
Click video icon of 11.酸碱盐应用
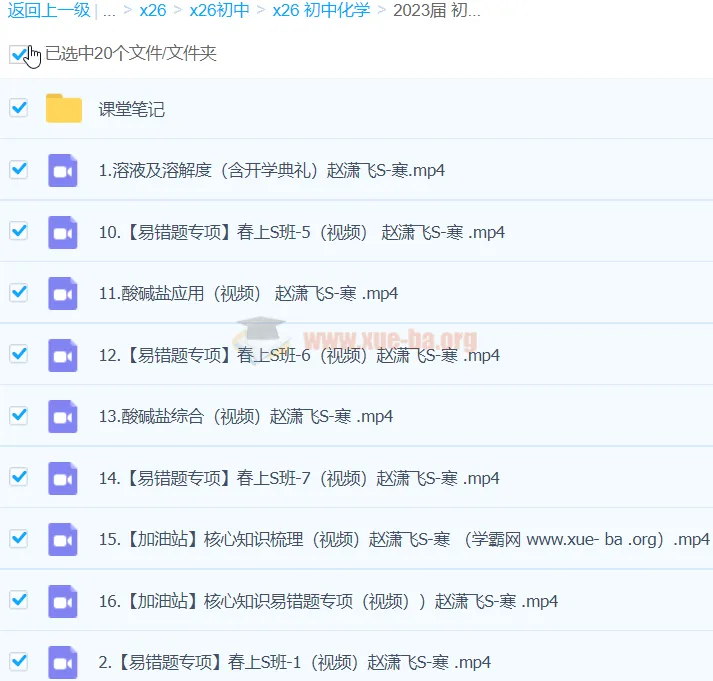pyautogui.click(x=63, y=294)
